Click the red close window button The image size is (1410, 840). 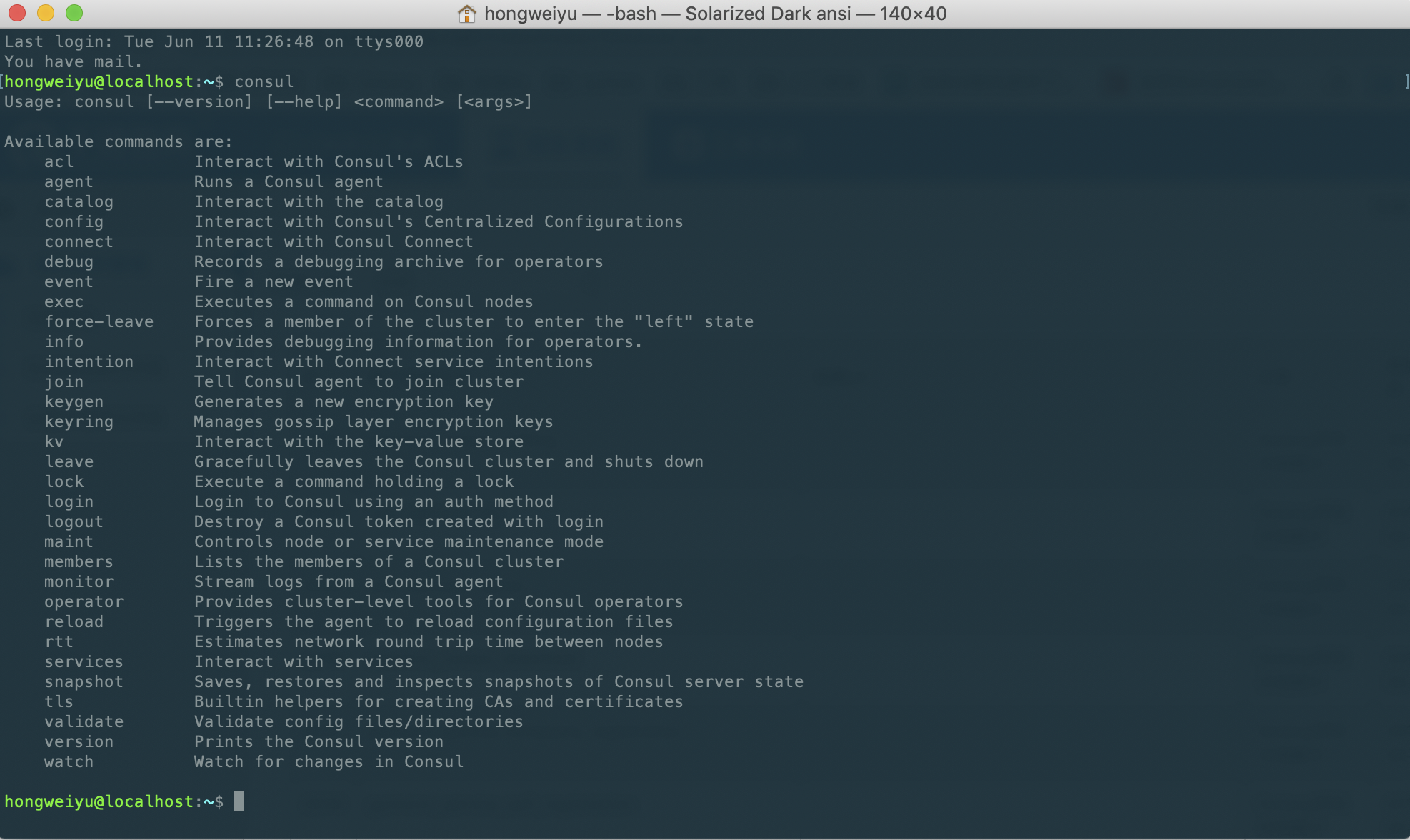pyautogui.click(x=17, y=13)
